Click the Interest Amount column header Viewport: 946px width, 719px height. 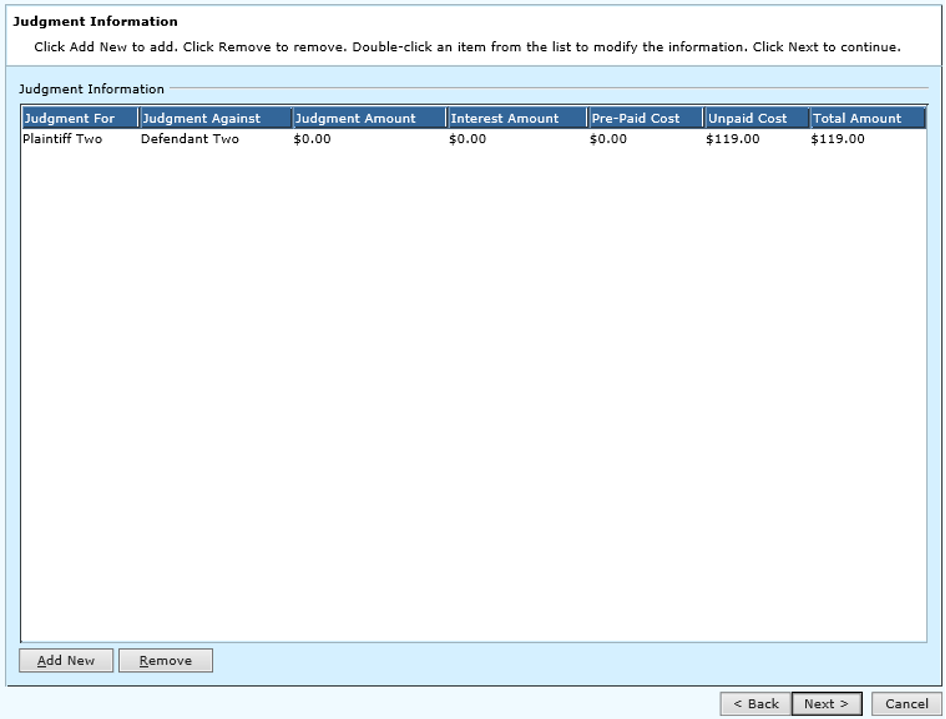pyautogui.click(x=516, y=118)
